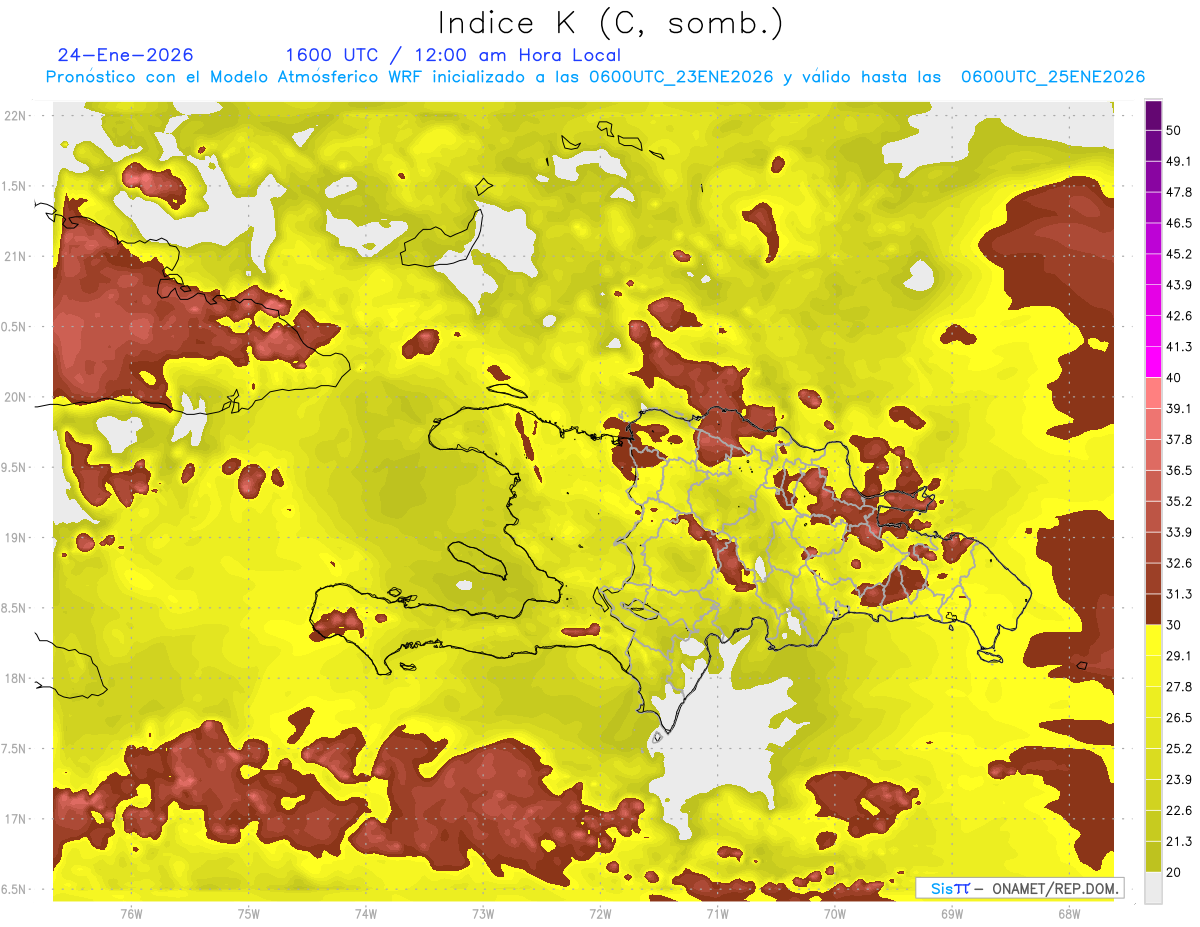This screenshot has width=1200, height=927.
Task: Click the longitude label "68W"
Action: 1068,914
